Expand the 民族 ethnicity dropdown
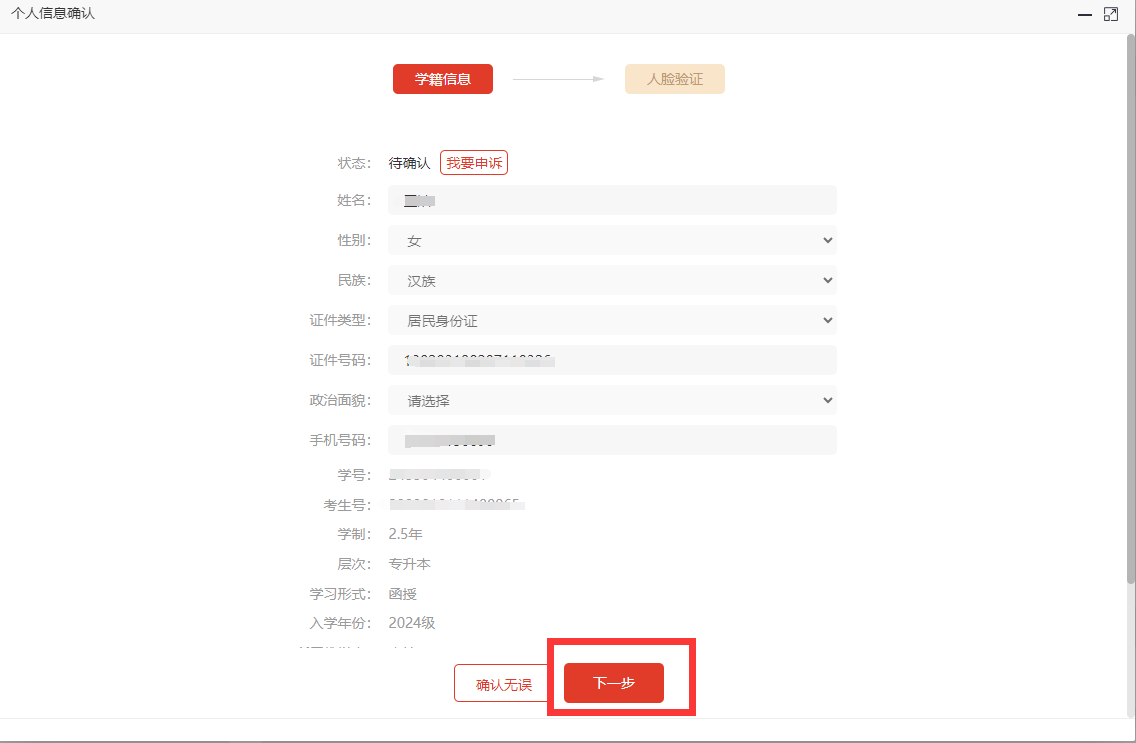The image size is (1136, 743). pyautogui.click(x=612, y=280)
